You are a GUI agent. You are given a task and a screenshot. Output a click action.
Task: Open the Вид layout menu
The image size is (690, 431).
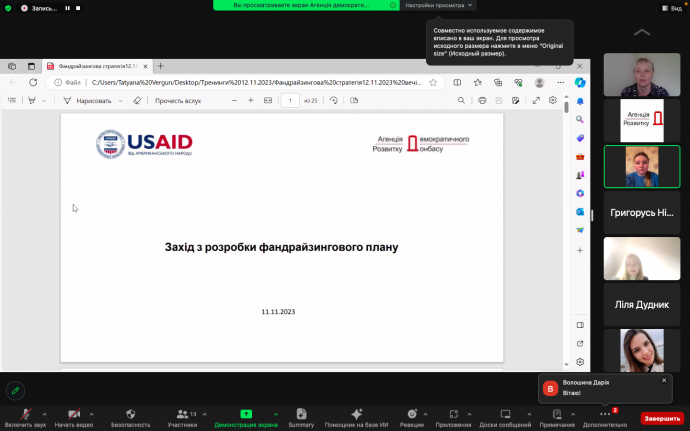tap(672, 8)
